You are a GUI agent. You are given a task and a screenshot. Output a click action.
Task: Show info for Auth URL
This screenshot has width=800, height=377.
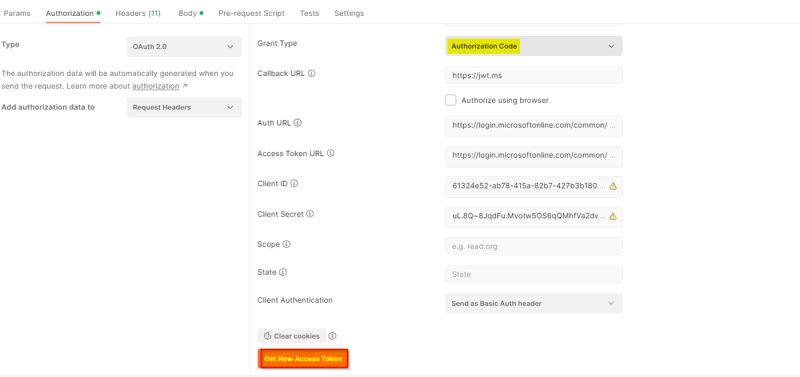298,123
